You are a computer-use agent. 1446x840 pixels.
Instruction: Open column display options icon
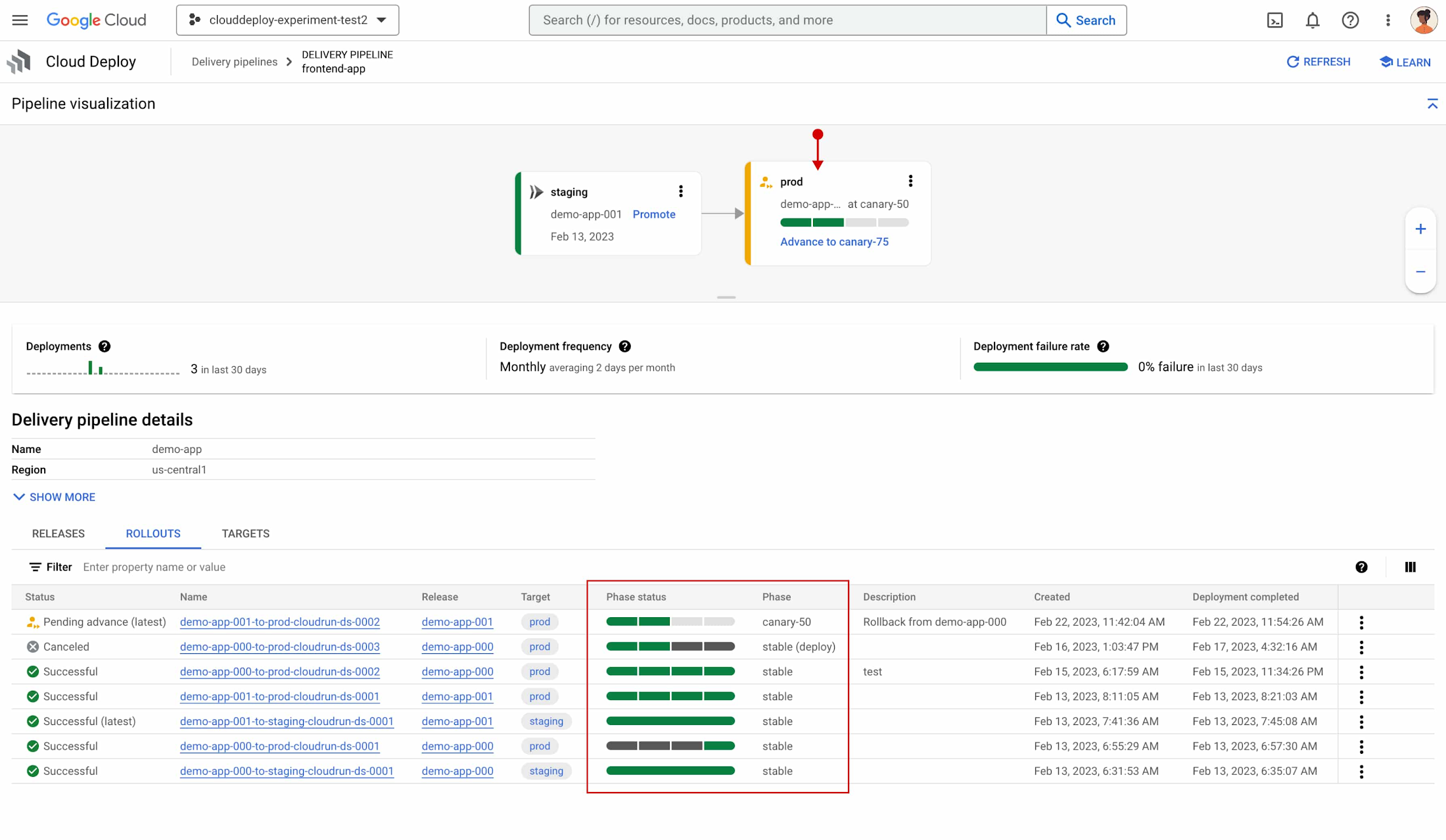coord(1410,567)
